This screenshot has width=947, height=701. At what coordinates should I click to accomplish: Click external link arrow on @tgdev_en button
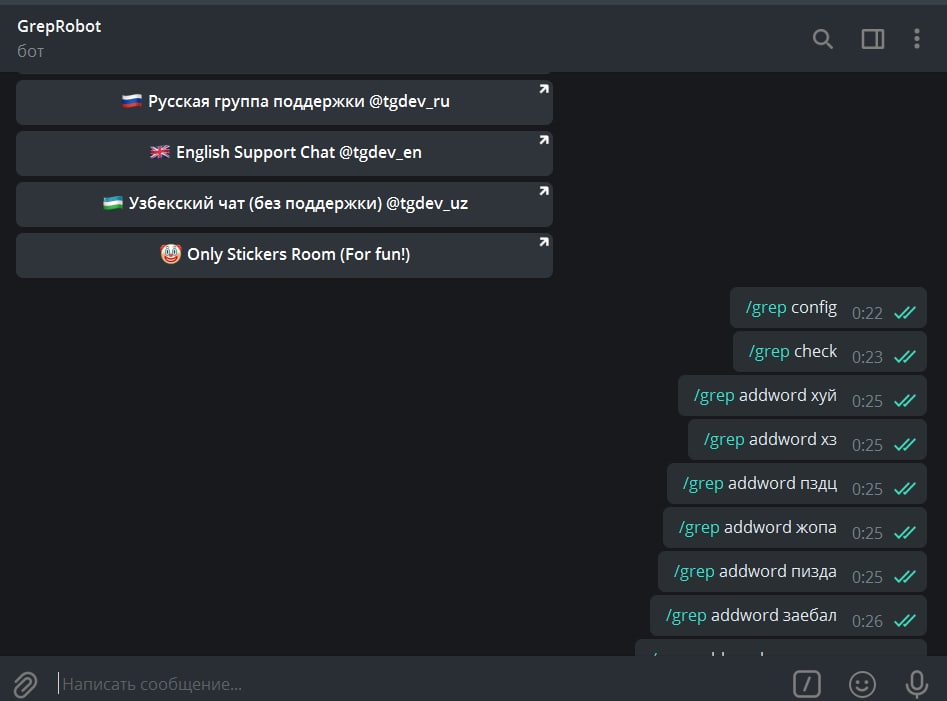pos(544,139)
